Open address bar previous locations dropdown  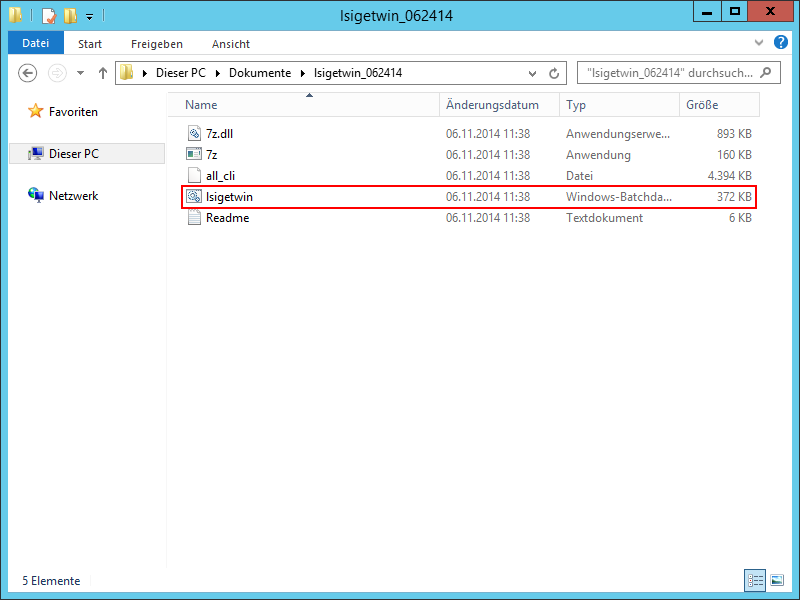532,73
